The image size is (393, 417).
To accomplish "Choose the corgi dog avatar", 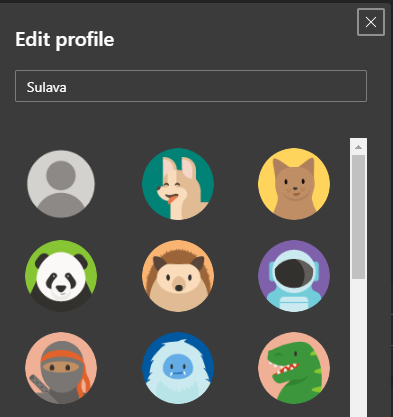I will tap(178, 184).
